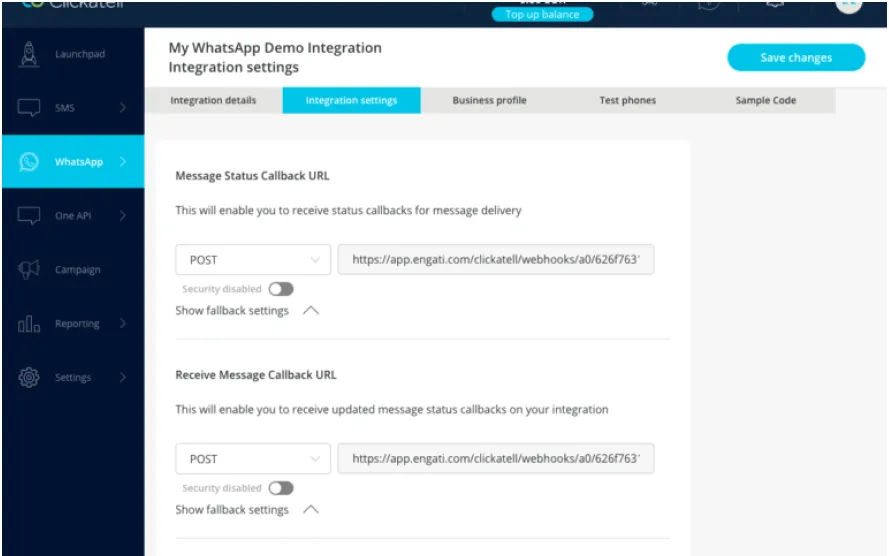Open the POST dropdown for Message Status Callback
The height and width of the screenshot is (556, 889).
pyautogui.click(x=253, y=260)
